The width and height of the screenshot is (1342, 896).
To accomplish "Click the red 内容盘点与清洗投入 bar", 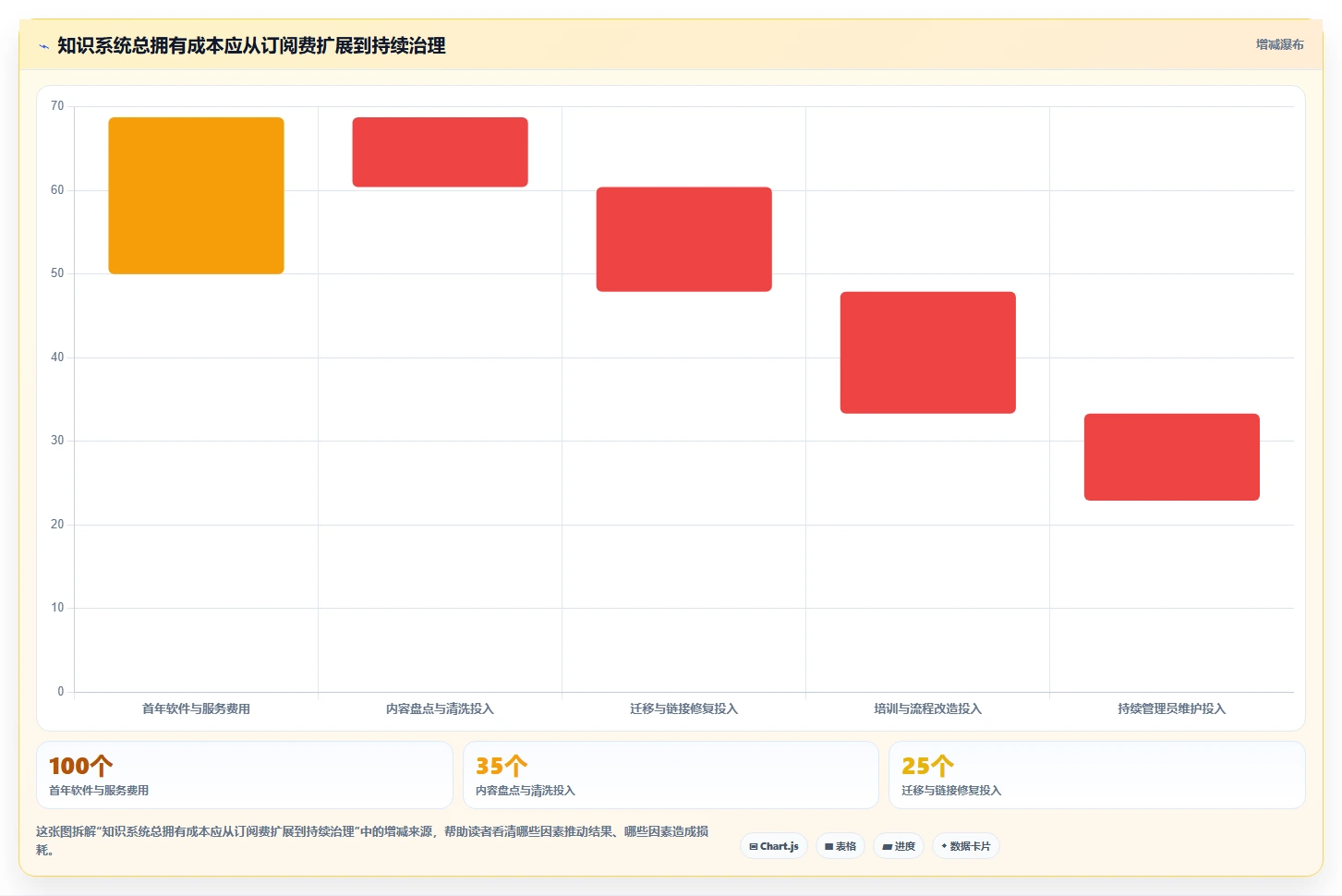I will click(440, 152).
